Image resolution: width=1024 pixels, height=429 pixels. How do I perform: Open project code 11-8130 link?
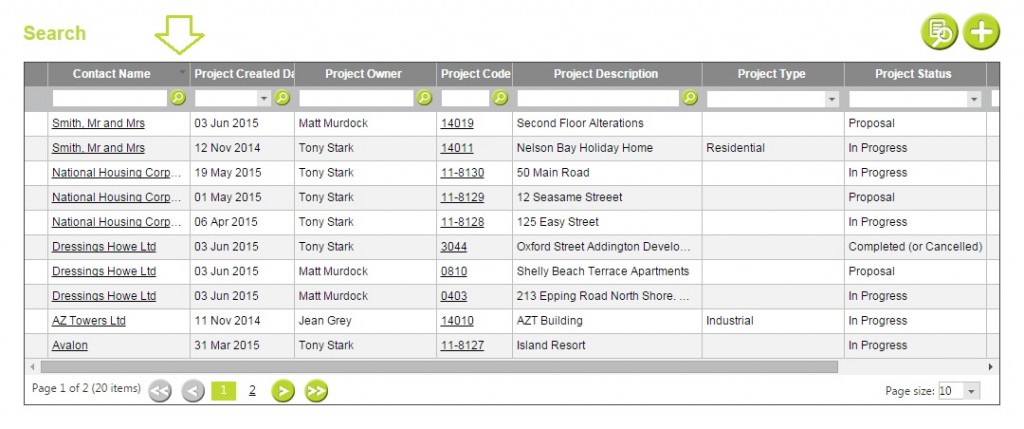[x=462, y=172]
